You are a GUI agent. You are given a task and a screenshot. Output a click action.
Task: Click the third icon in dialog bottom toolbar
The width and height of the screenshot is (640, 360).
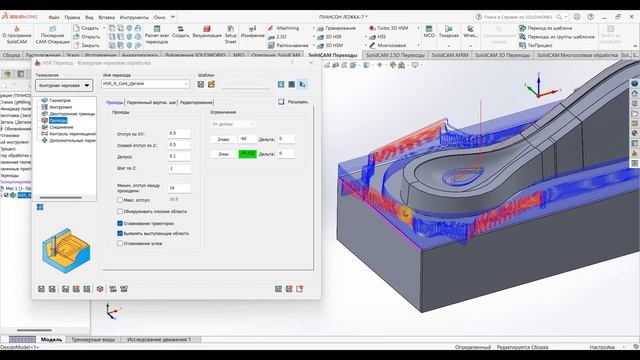(65, 289)
